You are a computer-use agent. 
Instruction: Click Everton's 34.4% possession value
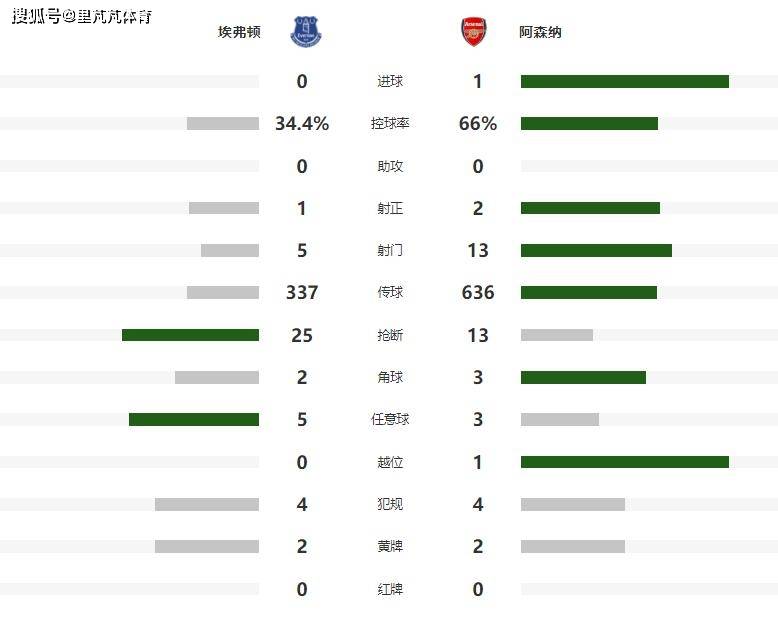[x=302, y=124]
